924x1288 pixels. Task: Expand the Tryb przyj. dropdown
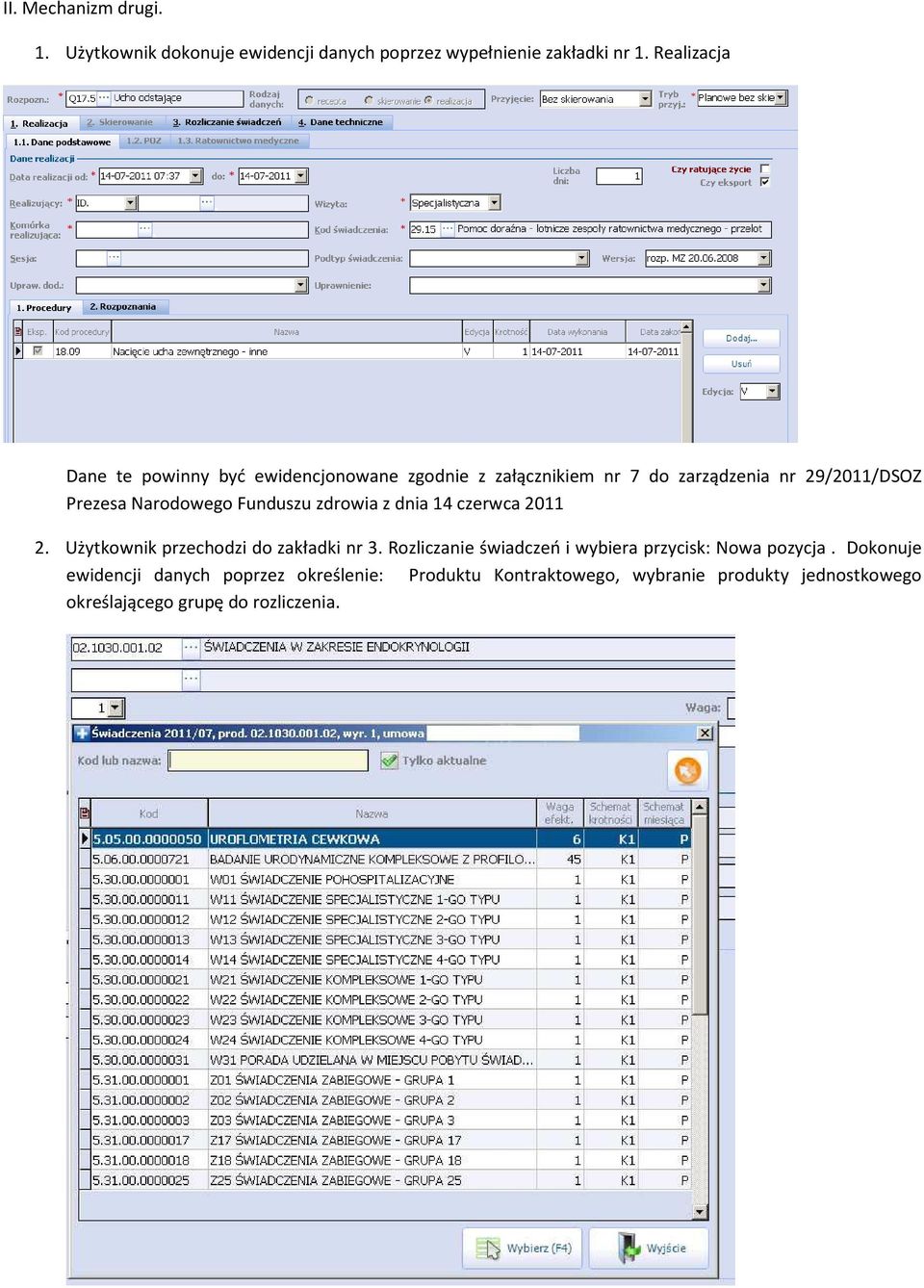point(781,98)
